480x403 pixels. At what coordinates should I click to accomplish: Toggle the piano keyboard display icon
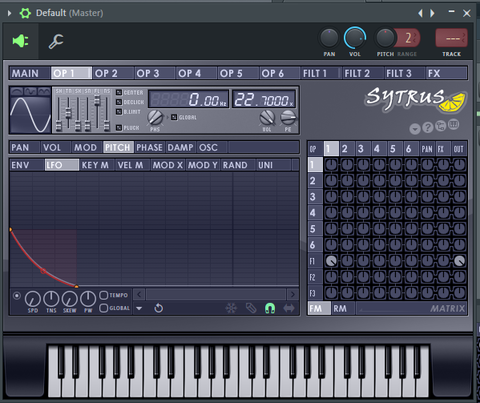[x=454, y=124]
